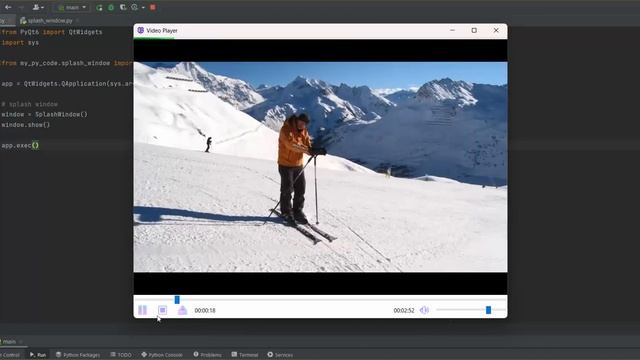Click the skiing video display area
Image resolution: width=640 pixels, height=360 pixels.
[320, 167]
